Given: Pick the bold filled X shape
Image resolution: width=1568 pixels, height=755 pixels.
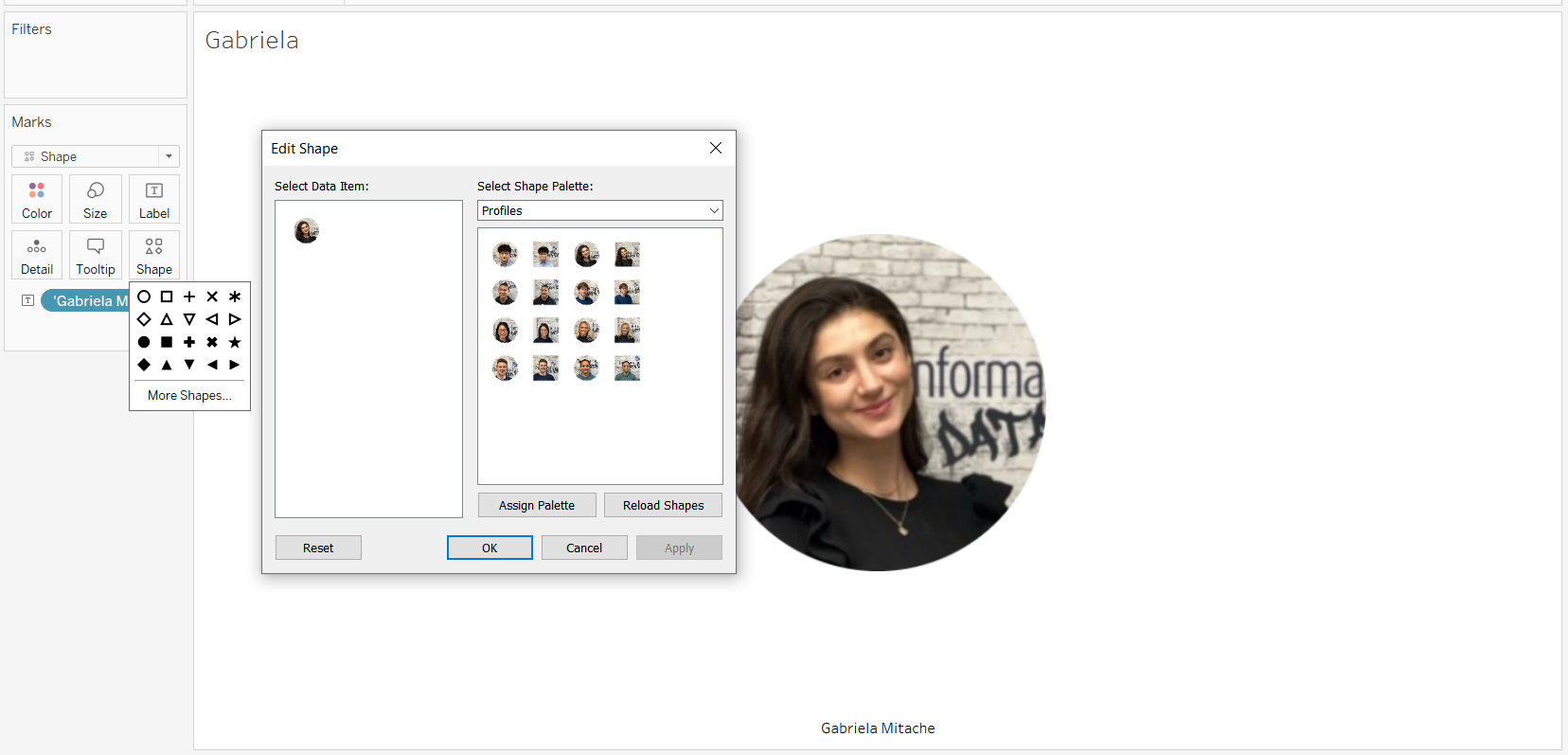Looking at the screenshot, I should click(212, 342).
